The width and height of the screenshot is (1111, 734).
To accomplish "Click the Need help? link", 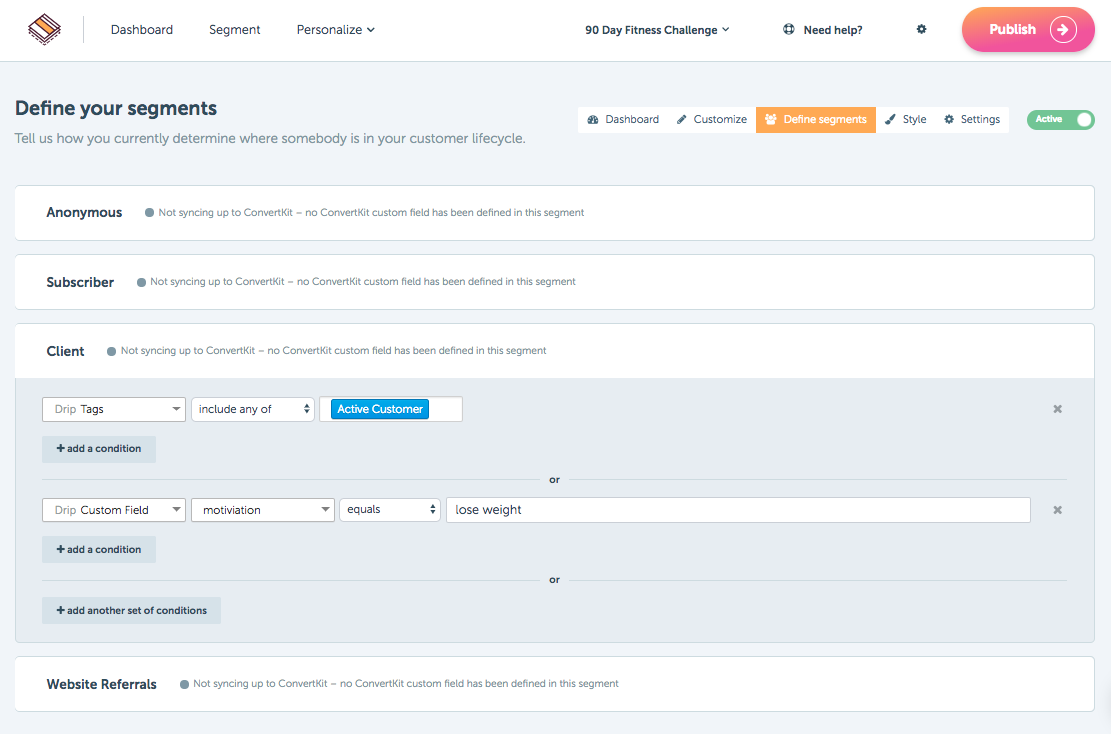I will point(833,30).
